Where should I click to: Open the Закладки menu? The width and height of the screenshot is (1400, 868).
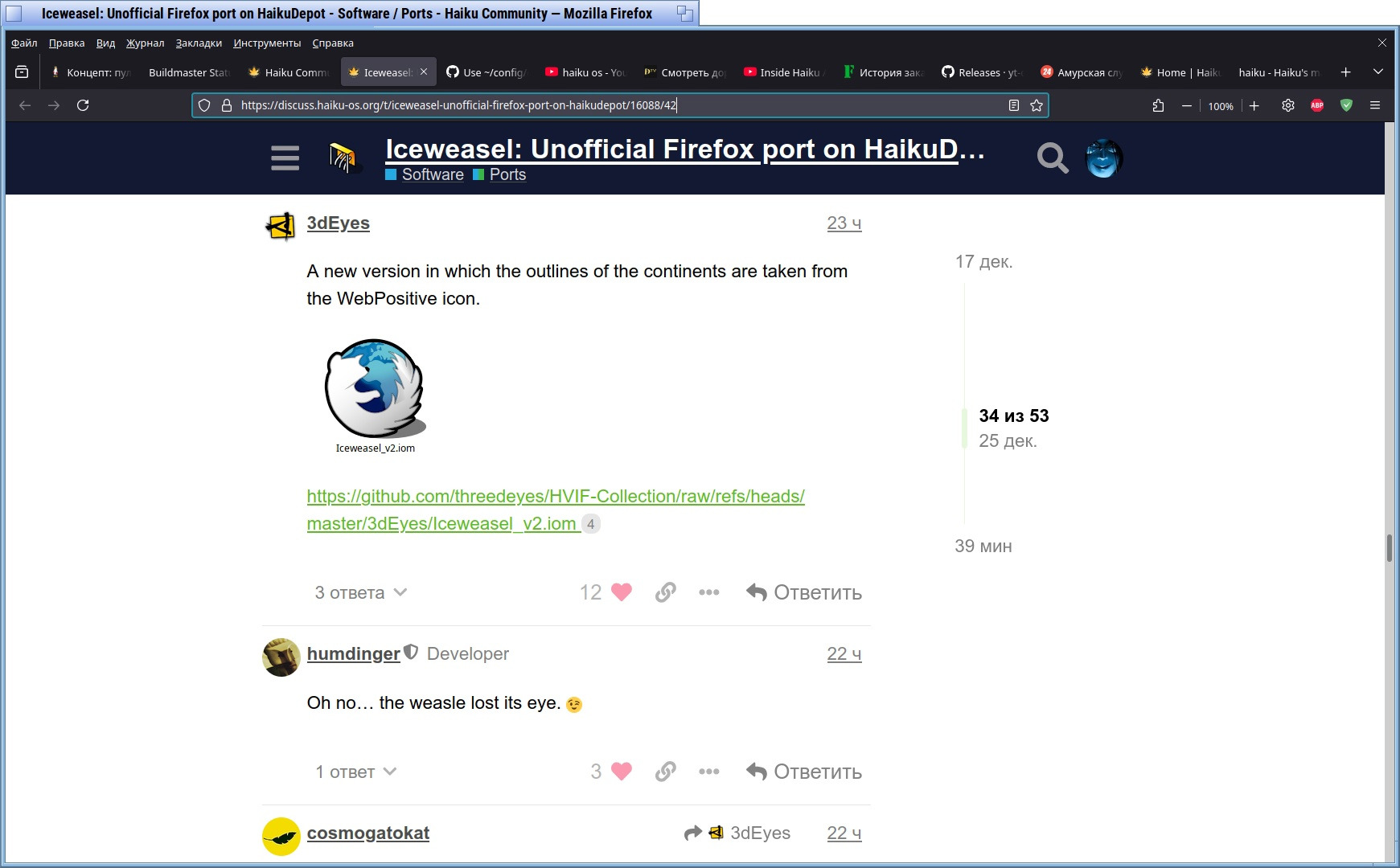(x=199, y=43)
